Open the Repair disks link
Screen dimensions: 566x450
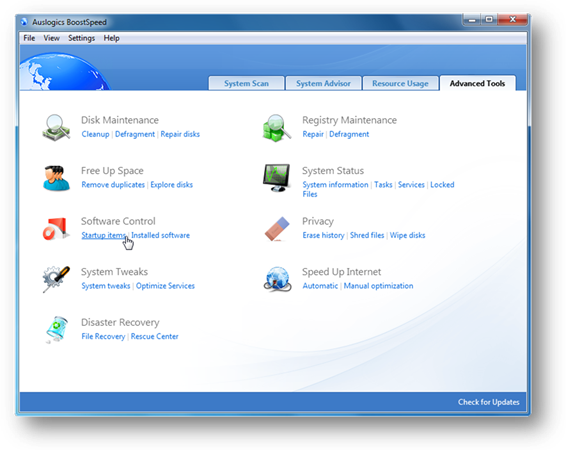pyautogui.click(x=180, y=134)
